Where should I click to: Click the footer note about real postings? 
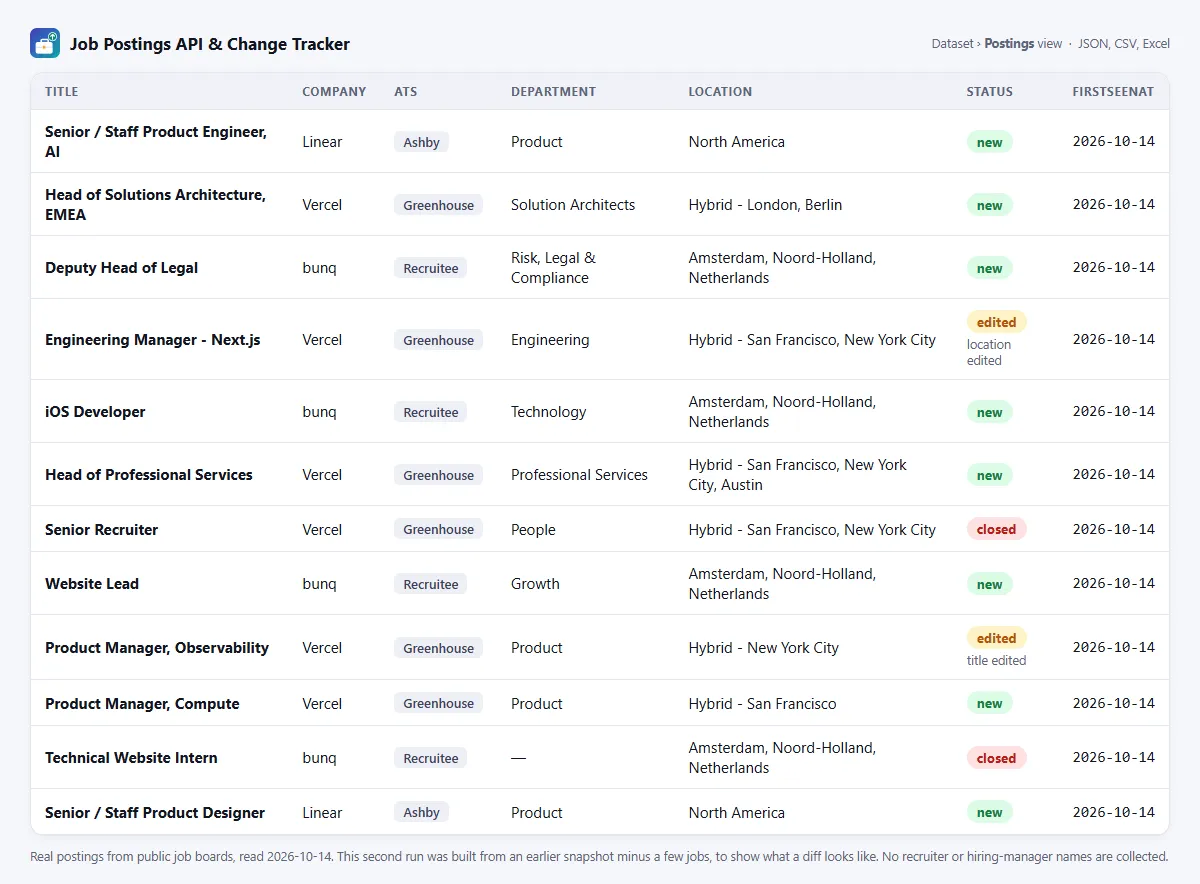599,857
